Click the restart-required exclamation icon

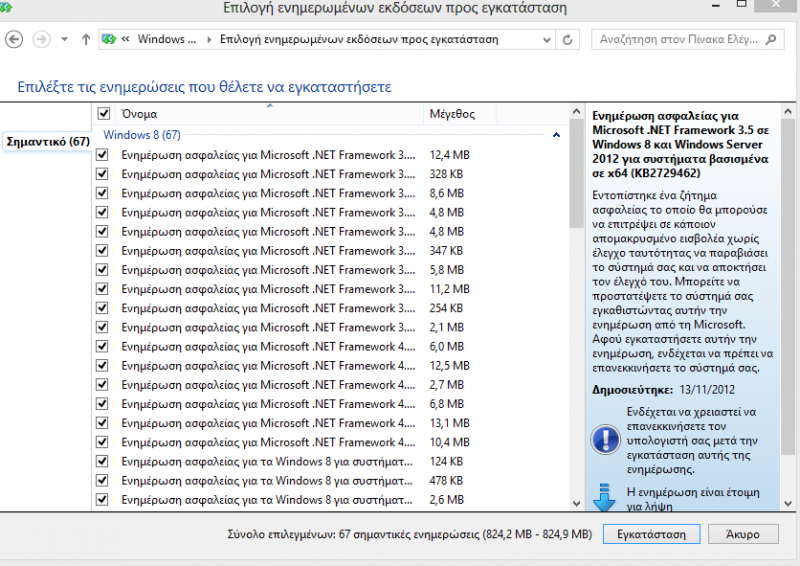pos(605,440)
